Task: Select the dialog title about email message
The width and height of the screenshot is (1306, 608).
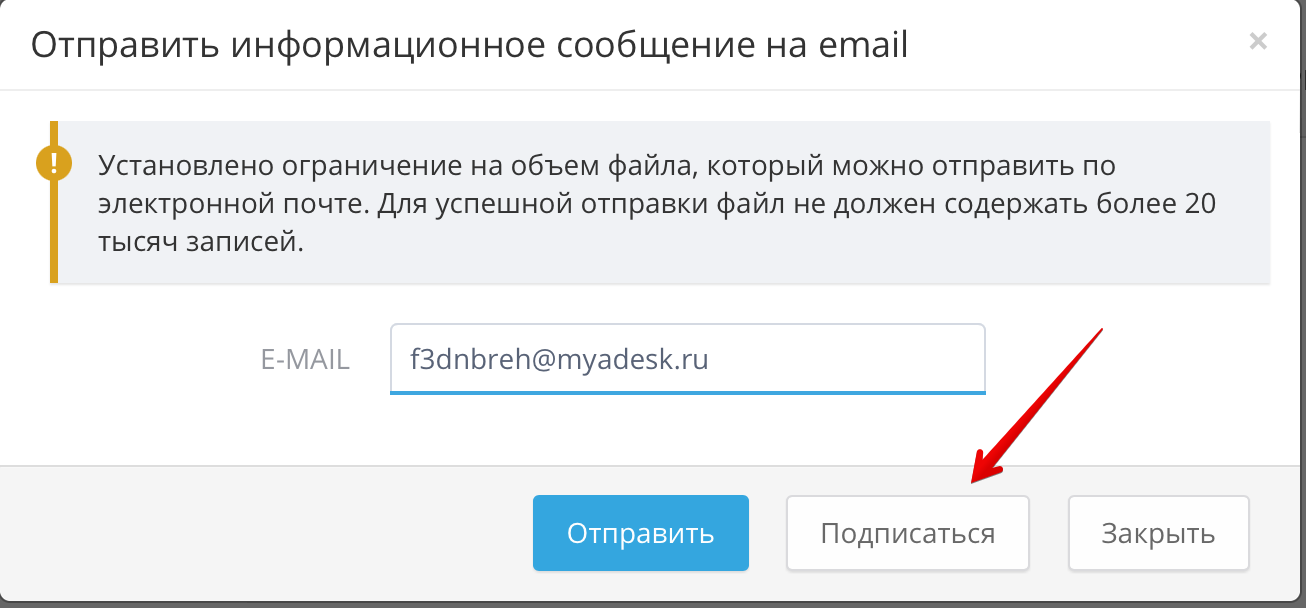Action: (470, 45)
